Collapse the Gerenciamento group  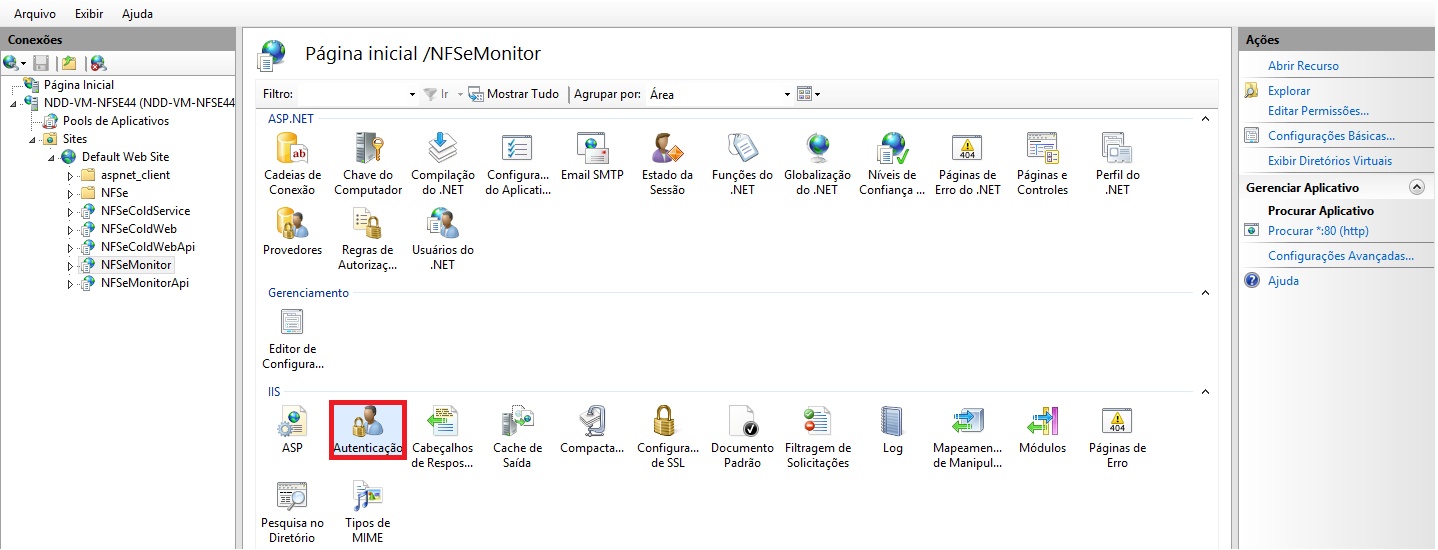coord(1205,293)
